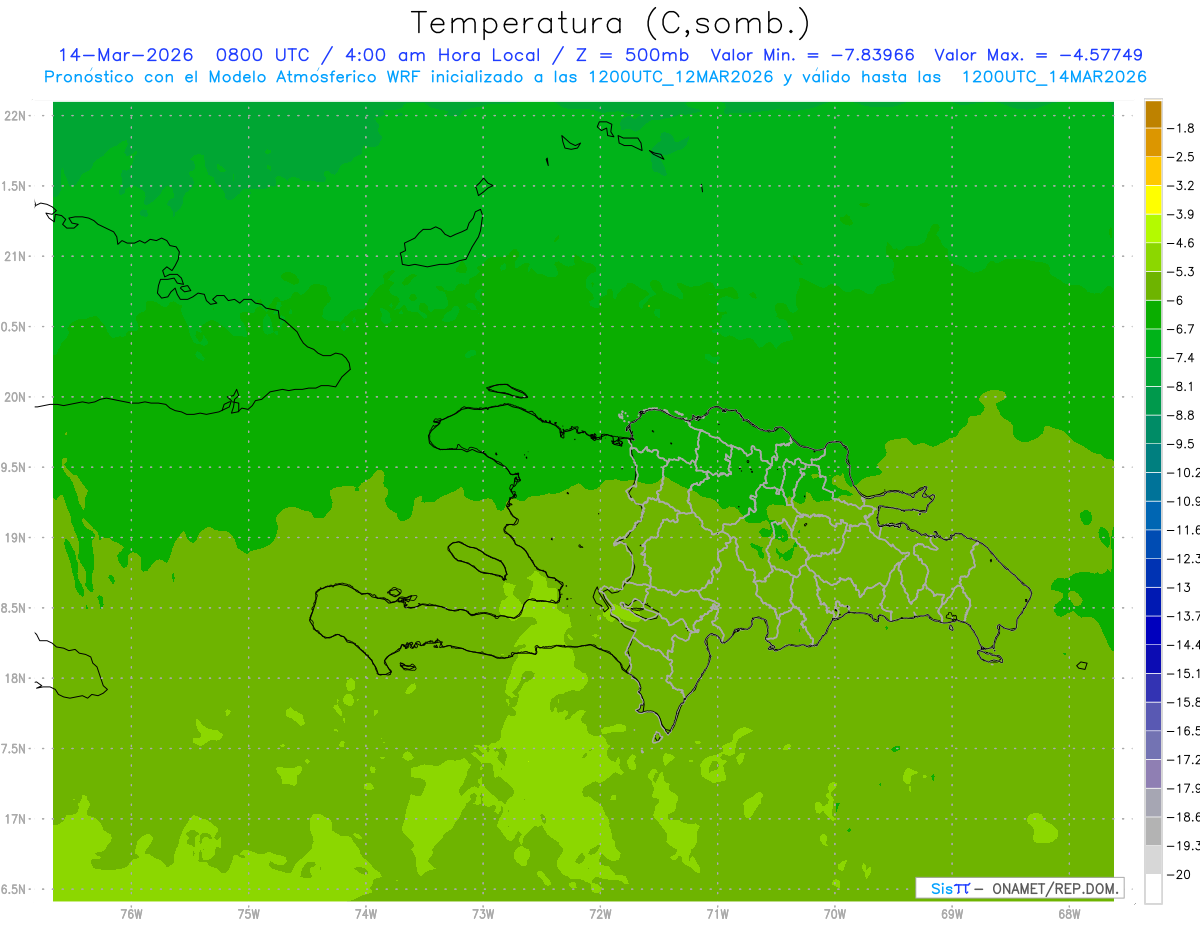Click the "-7.4" colorbar label
The width and height of the screenshot is (1200, 927).
1182,358
